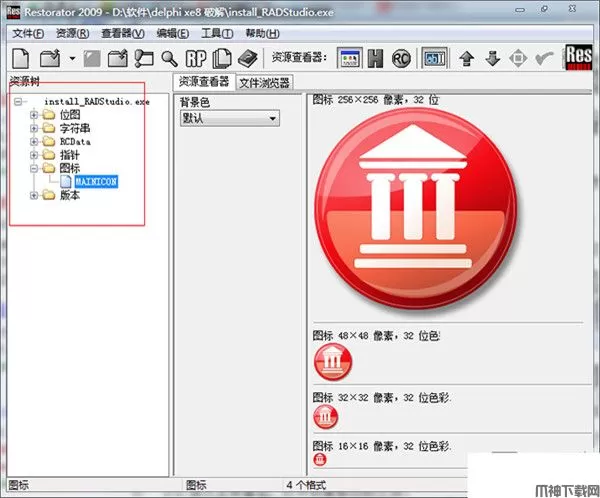The height and width of the screenshot is (498, 600).
Task: Switch to the 资源查看器 tab
Action: click(x=203, y=82)
